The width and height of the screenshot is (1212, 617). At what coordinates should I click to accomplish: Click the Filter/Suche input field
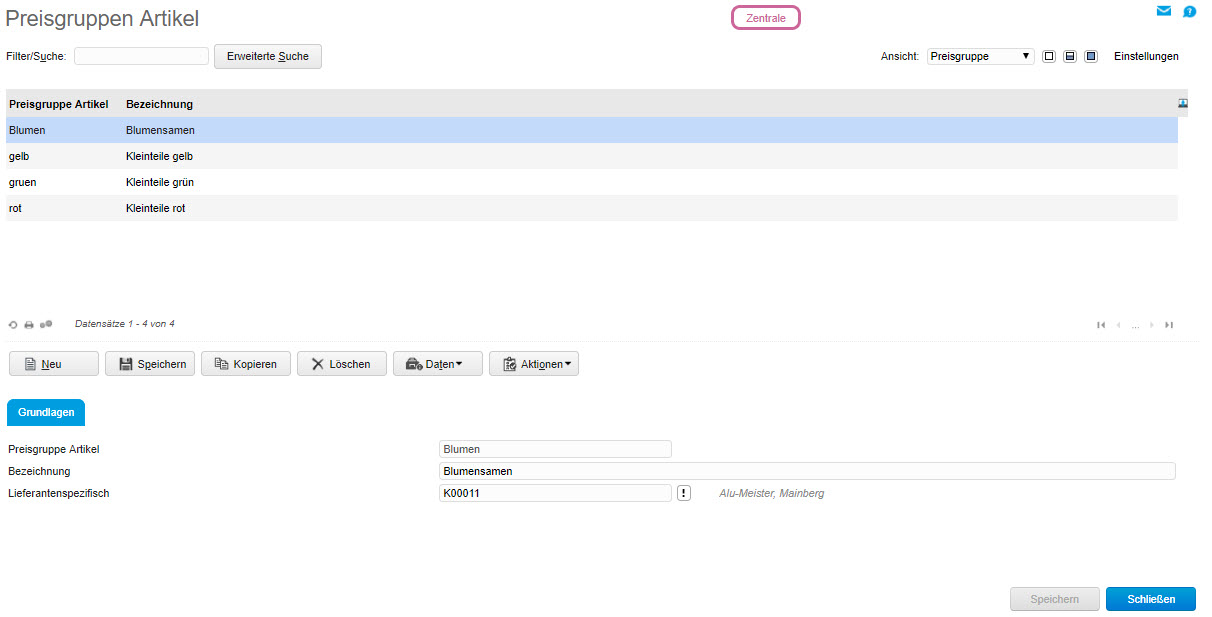coord(141,57)
